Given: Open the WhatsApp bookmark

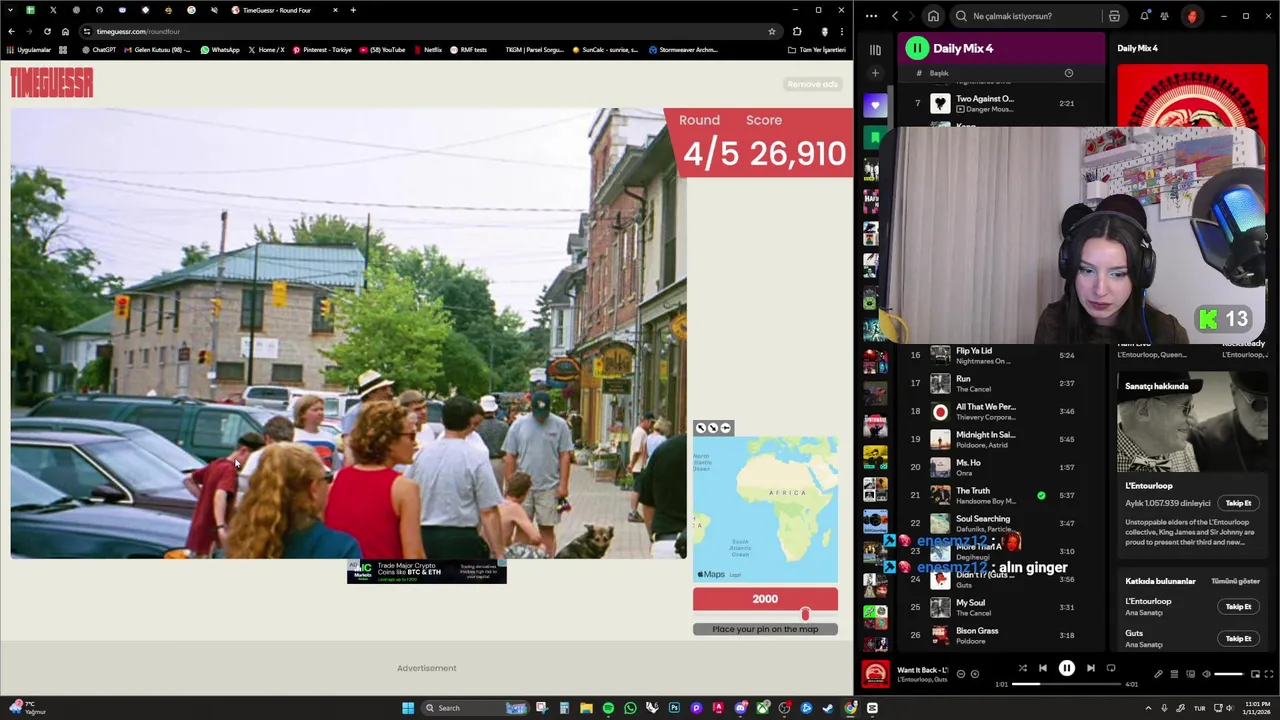Looking at the screenshot, I should pyautogui.click(x=220, y=50).
